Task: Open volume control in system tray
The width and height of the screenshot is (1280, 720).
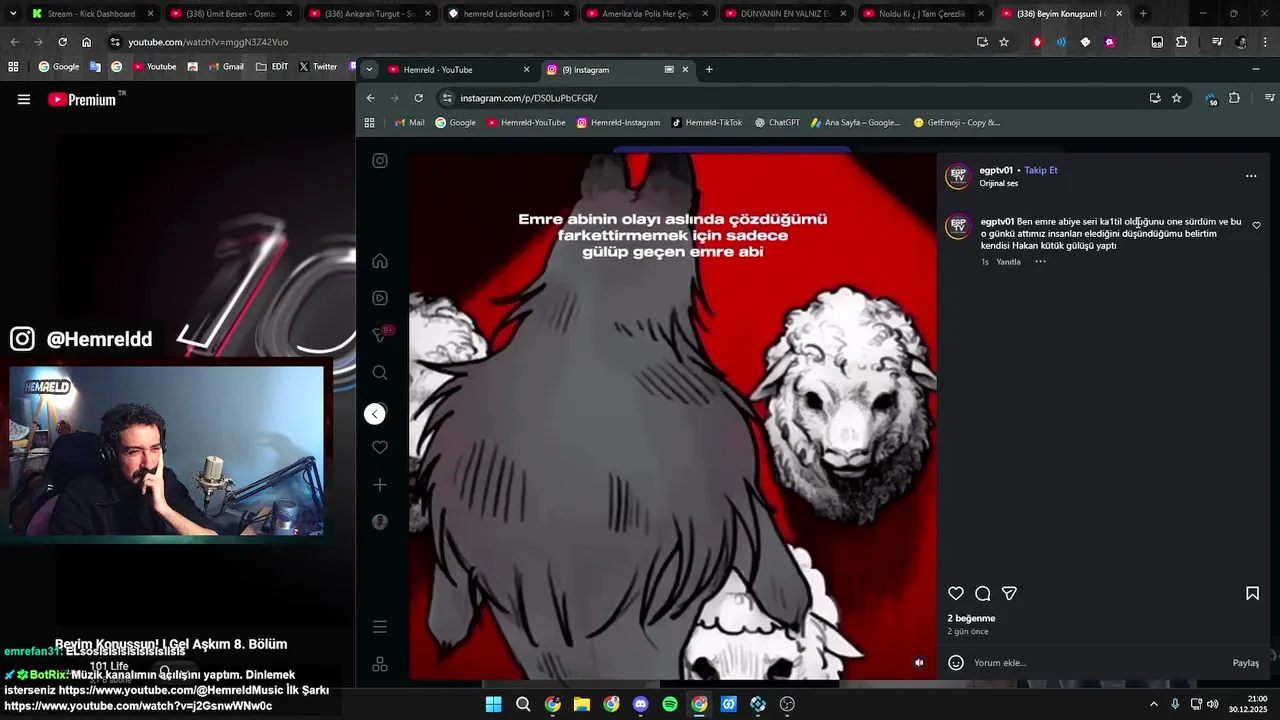Action: click(x=1212, y=704)
